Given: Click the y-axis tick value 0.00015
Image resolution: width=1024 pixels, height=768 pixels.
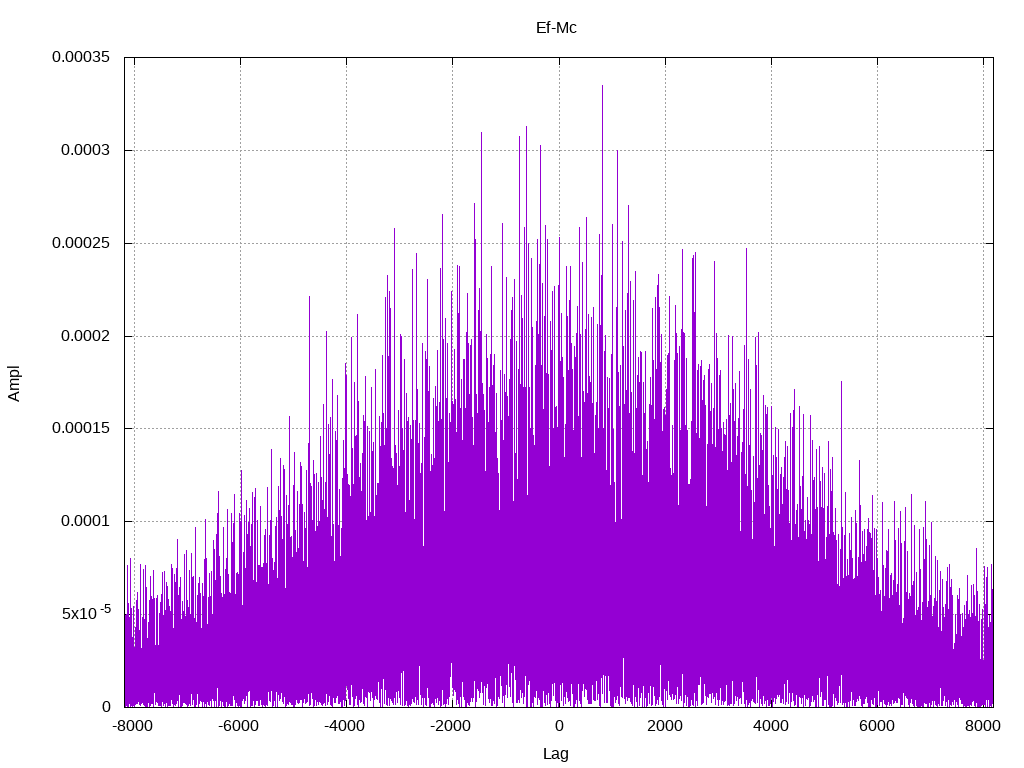Looking at the screenshot, I should pos(81,428).
